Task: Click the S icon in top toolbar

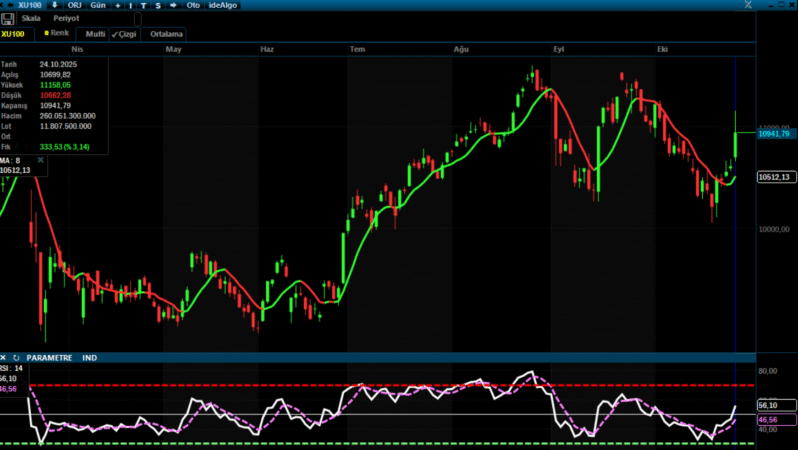Action: tap(158, 5)
